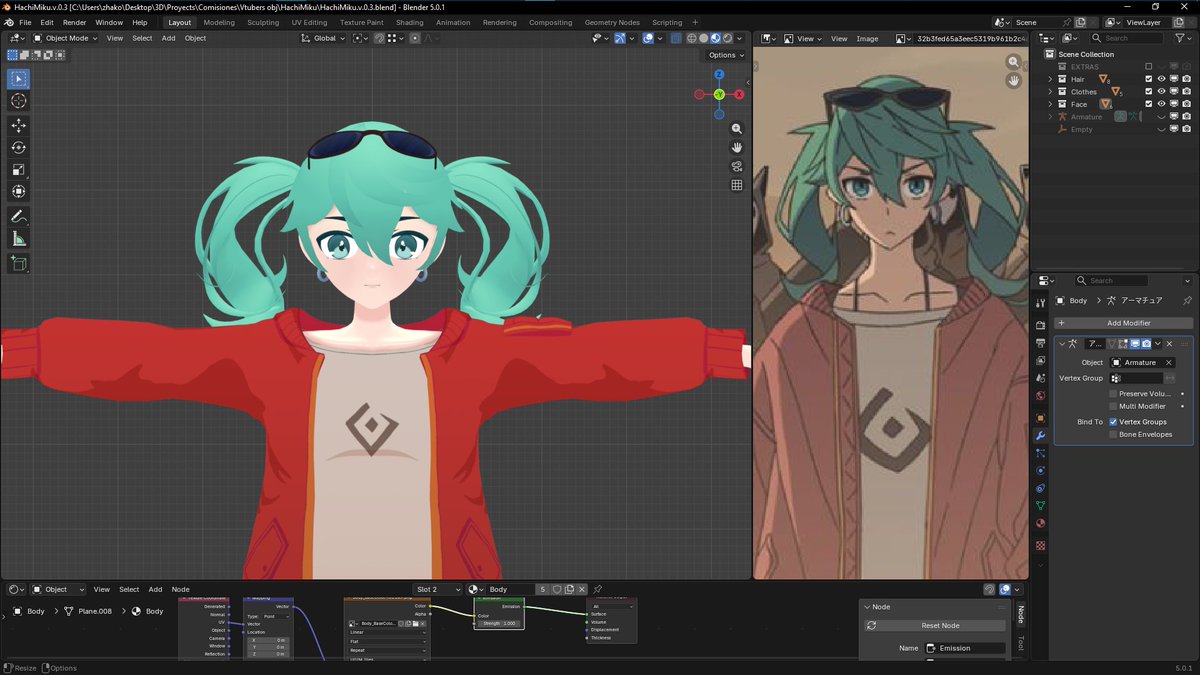1200x675 pixels.
Task: Uncheck the Clothes collection checkbox
Action: [1149, 91]
